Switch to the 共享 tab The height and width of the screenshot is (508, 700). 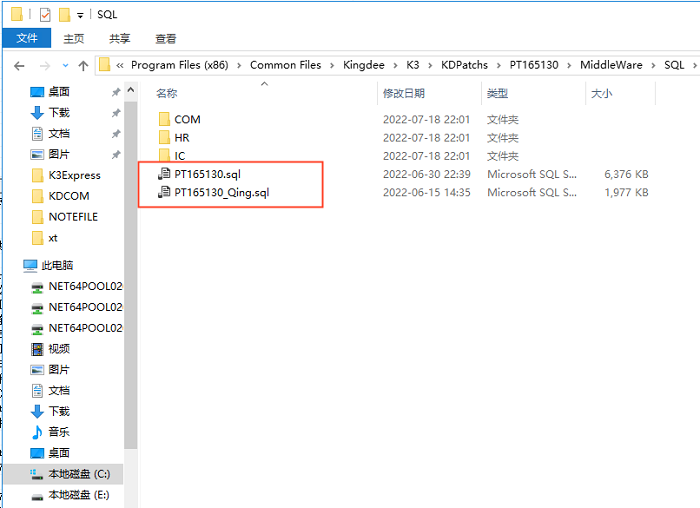point(120,38)
